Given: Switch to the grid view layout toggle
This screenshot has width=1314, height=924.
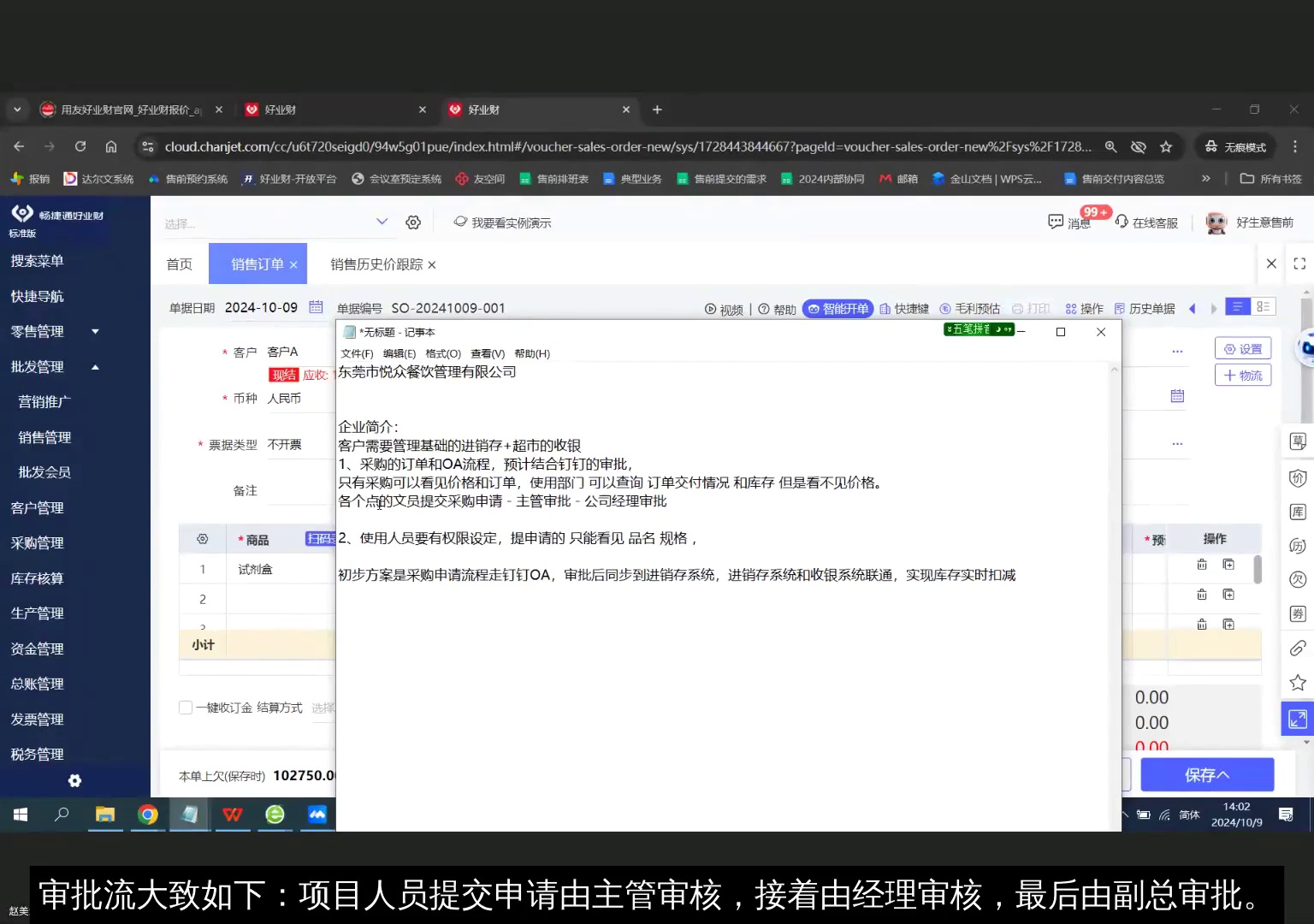Looking at the screenshot, I should coord(1264,306).
